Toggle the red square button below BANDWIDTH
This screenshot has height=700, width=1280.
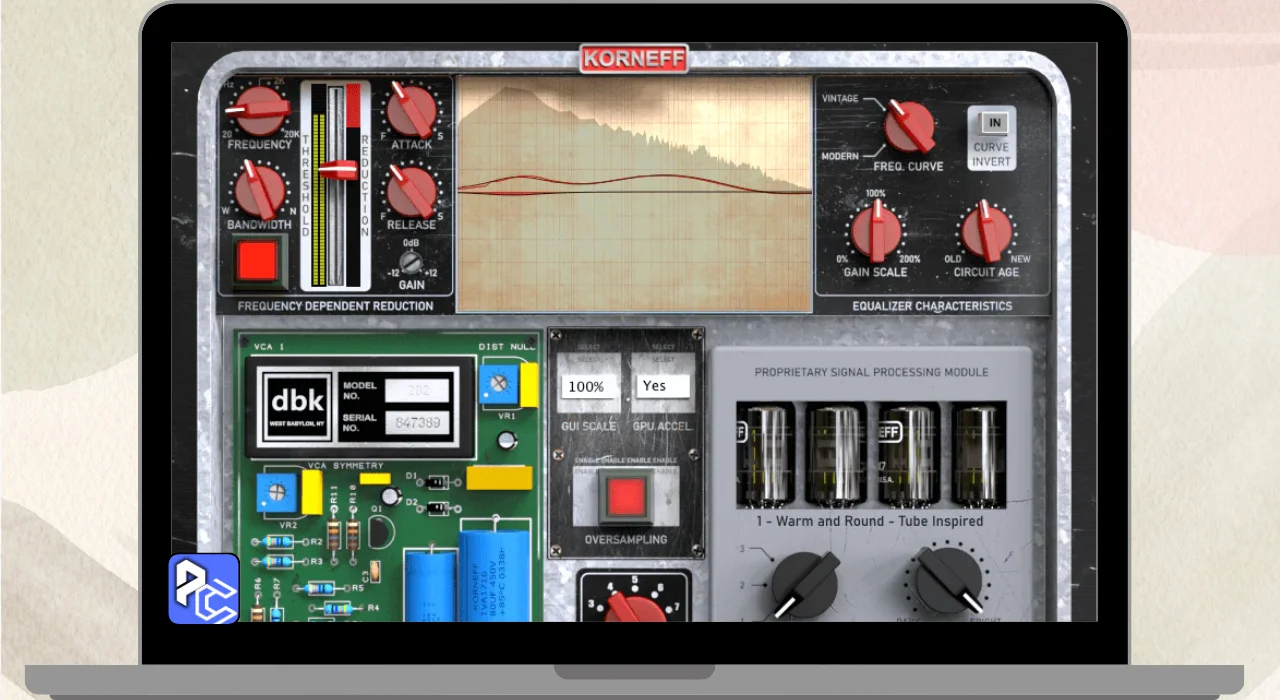[x=257, y=260]
